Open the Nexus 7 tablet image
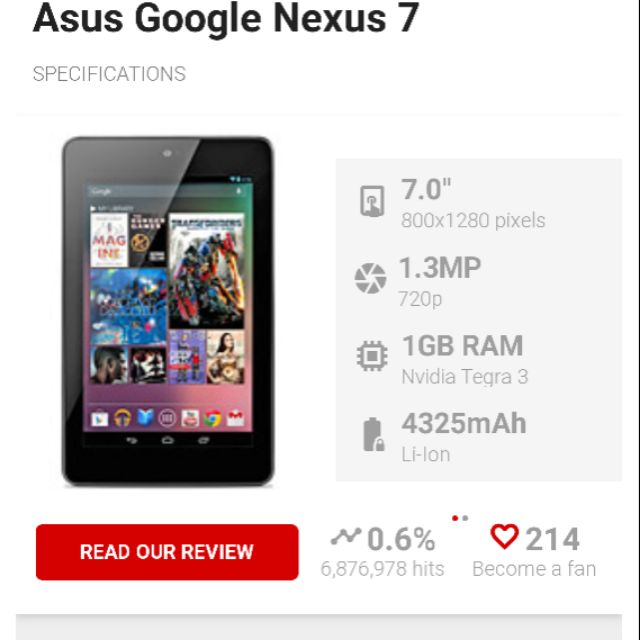Viewport: 640px width, 640px height. [168, 312]
